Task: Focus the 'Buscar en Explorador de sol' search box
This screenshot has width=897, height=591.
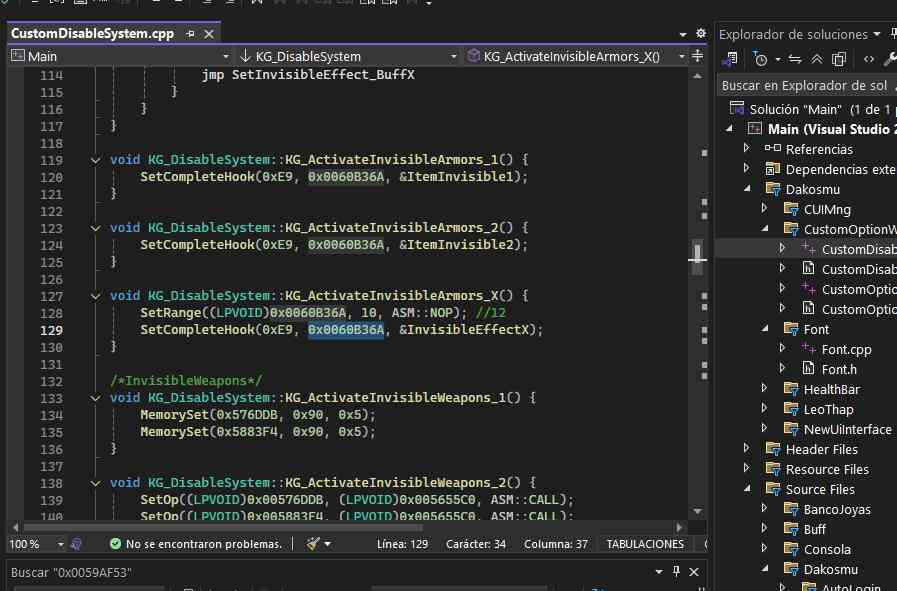Action: coord(806,86)
